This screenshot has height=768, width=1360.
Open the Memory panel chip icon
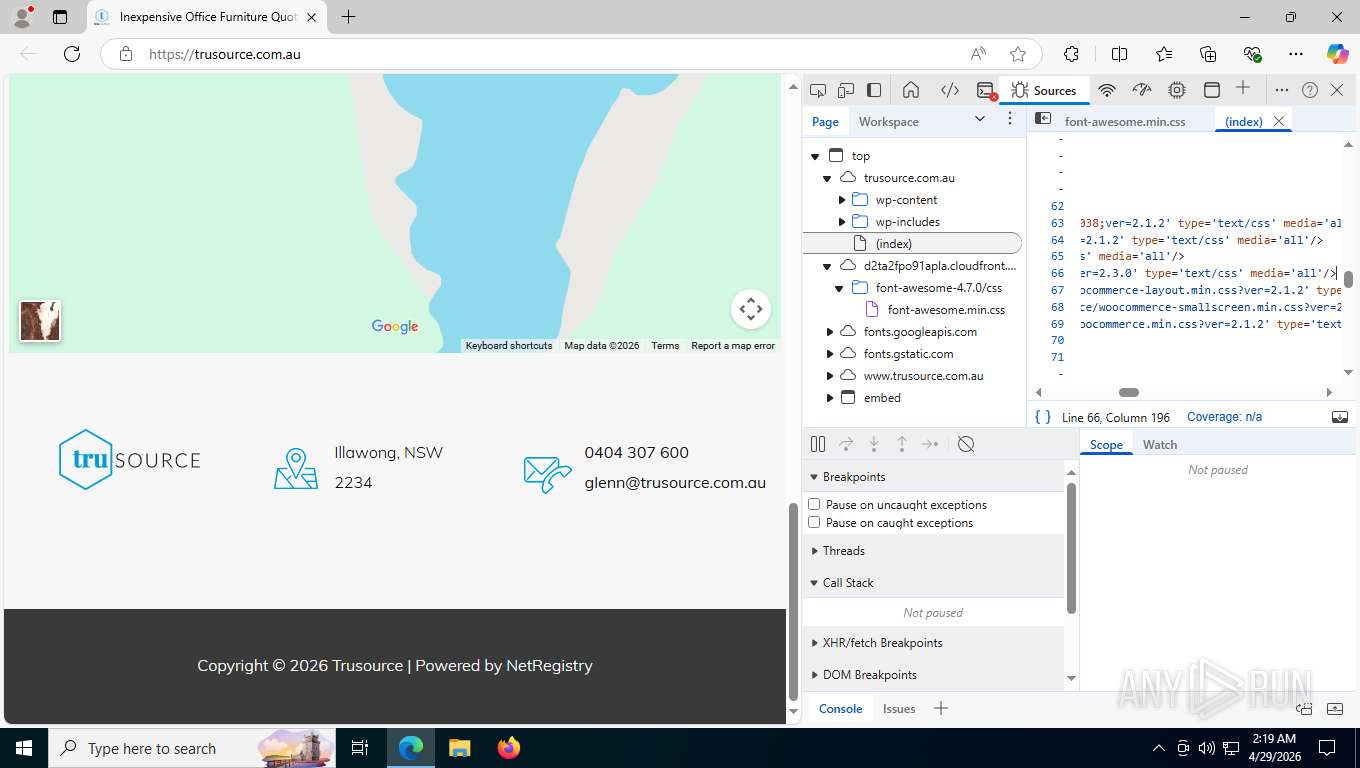pyautogui.click(x=1177, y=90)
